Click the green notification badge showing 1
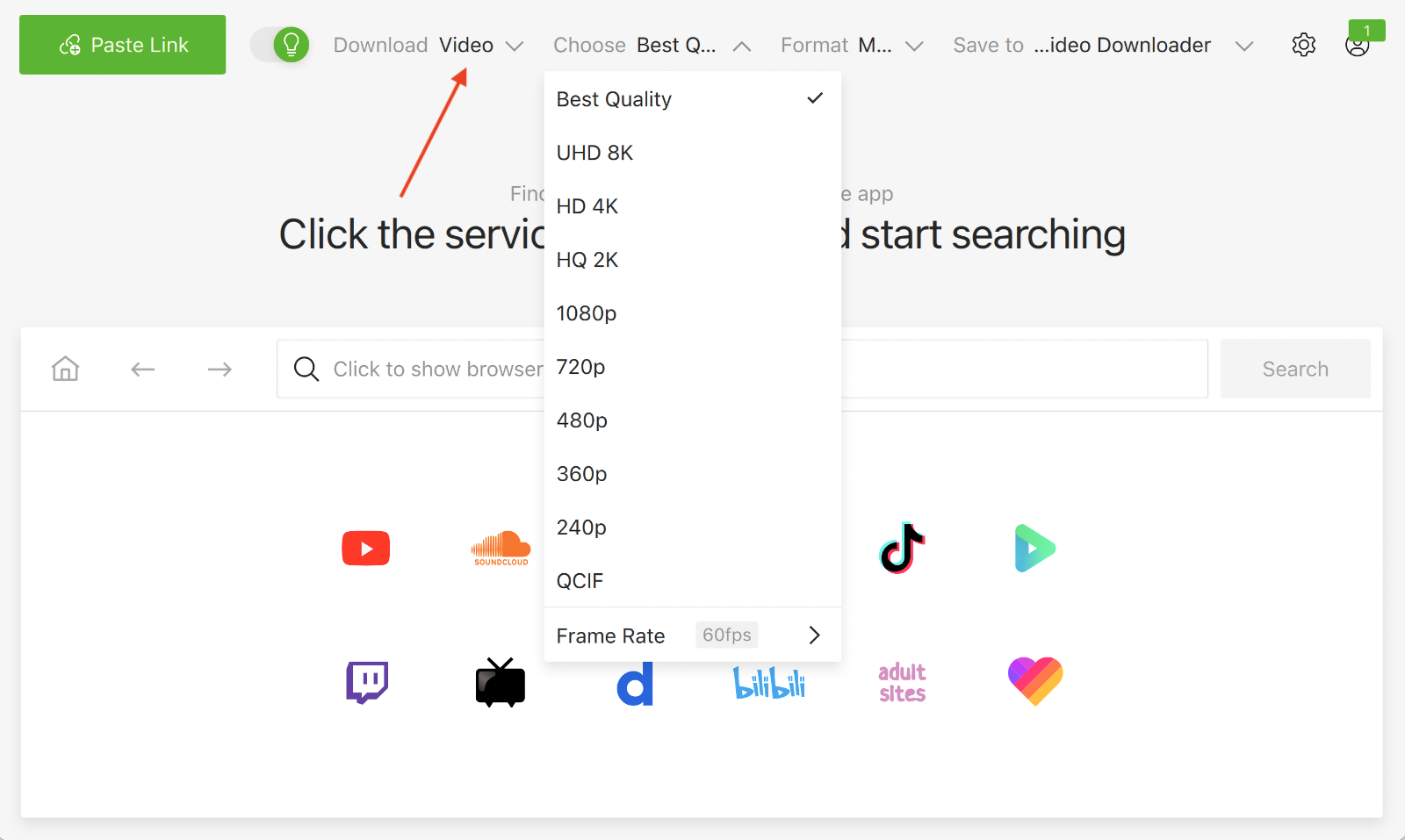1405x840 pixels. (1367, 31)
